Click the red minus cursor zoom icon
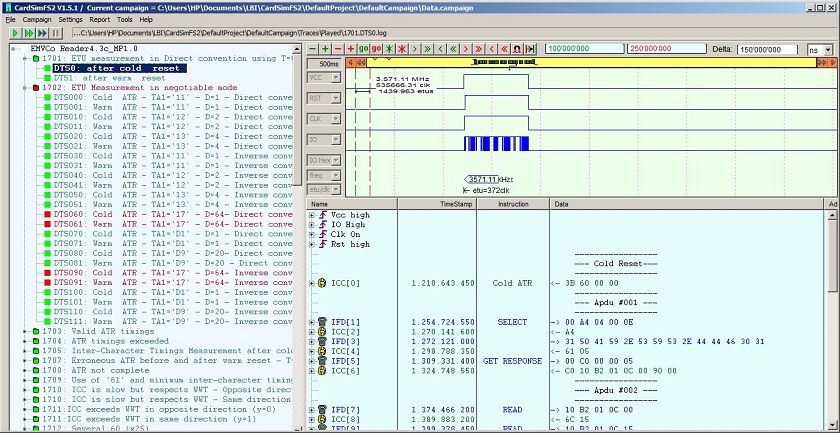This screenshot has width=840, height=433. tap(338, 49)
